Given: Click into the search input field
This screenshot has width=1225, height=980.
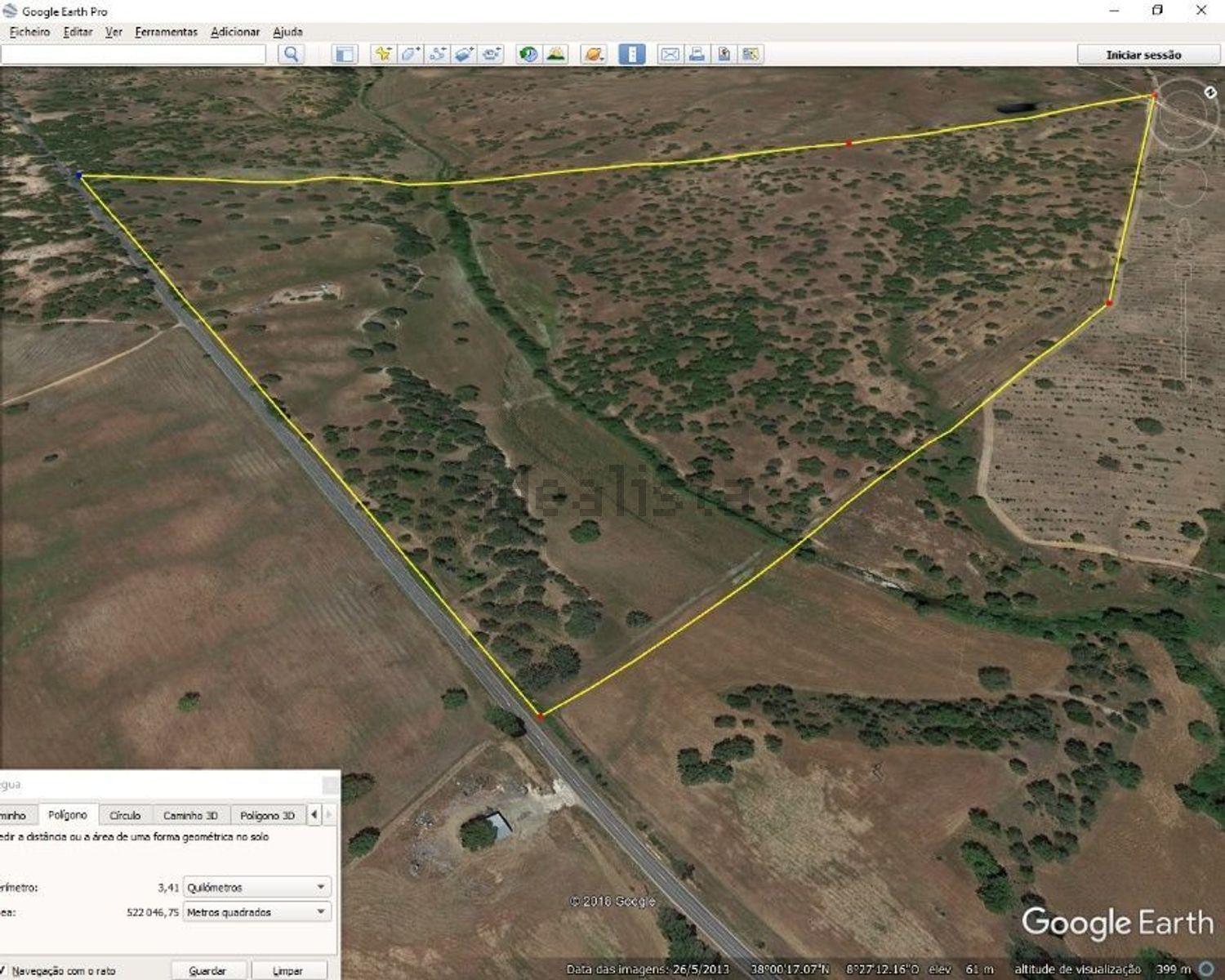Looking at the screenshot, I should [133, 55].
